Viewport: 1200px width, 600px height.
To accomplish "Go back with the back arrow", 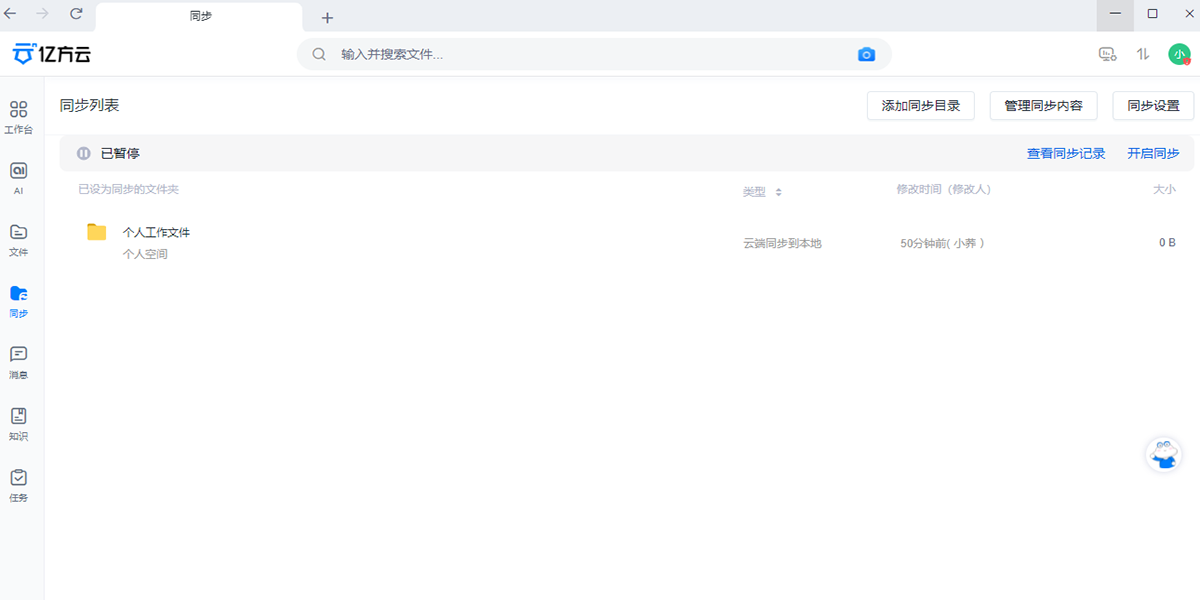I will click(11, 14).
